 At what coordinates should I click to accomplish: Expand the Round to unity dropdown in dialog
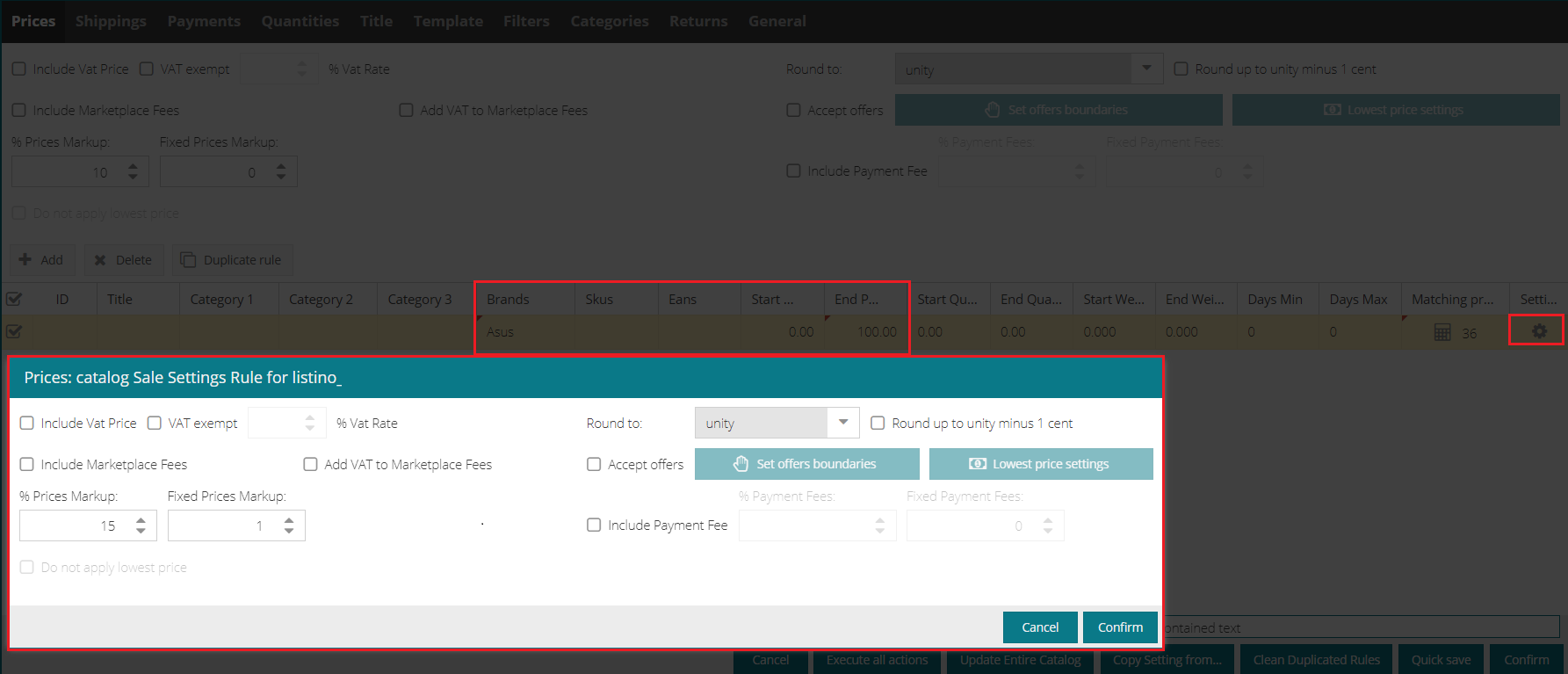842,423
